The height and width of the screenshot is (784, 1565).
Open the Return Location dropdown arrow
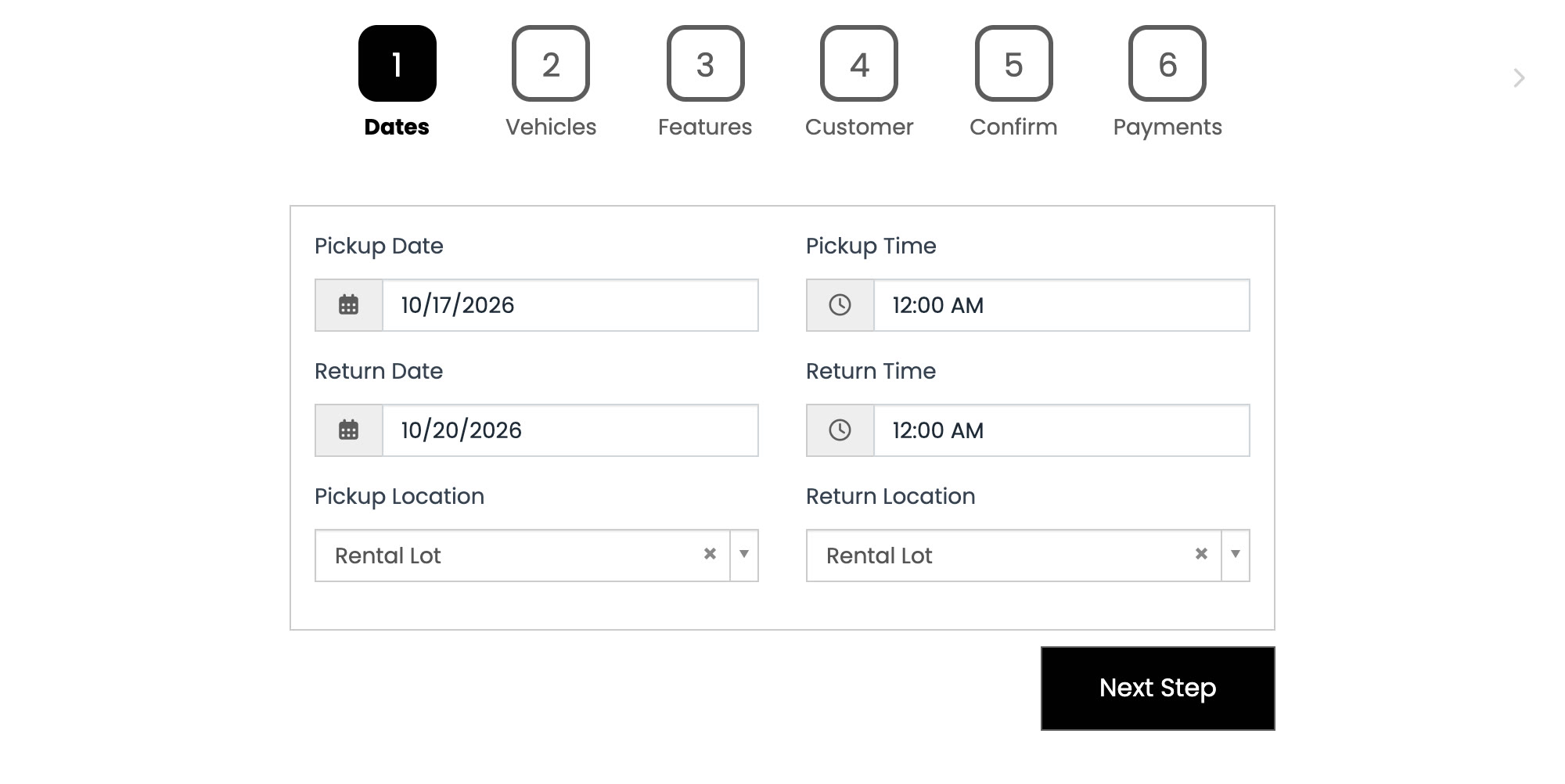tap(1236, 555)
